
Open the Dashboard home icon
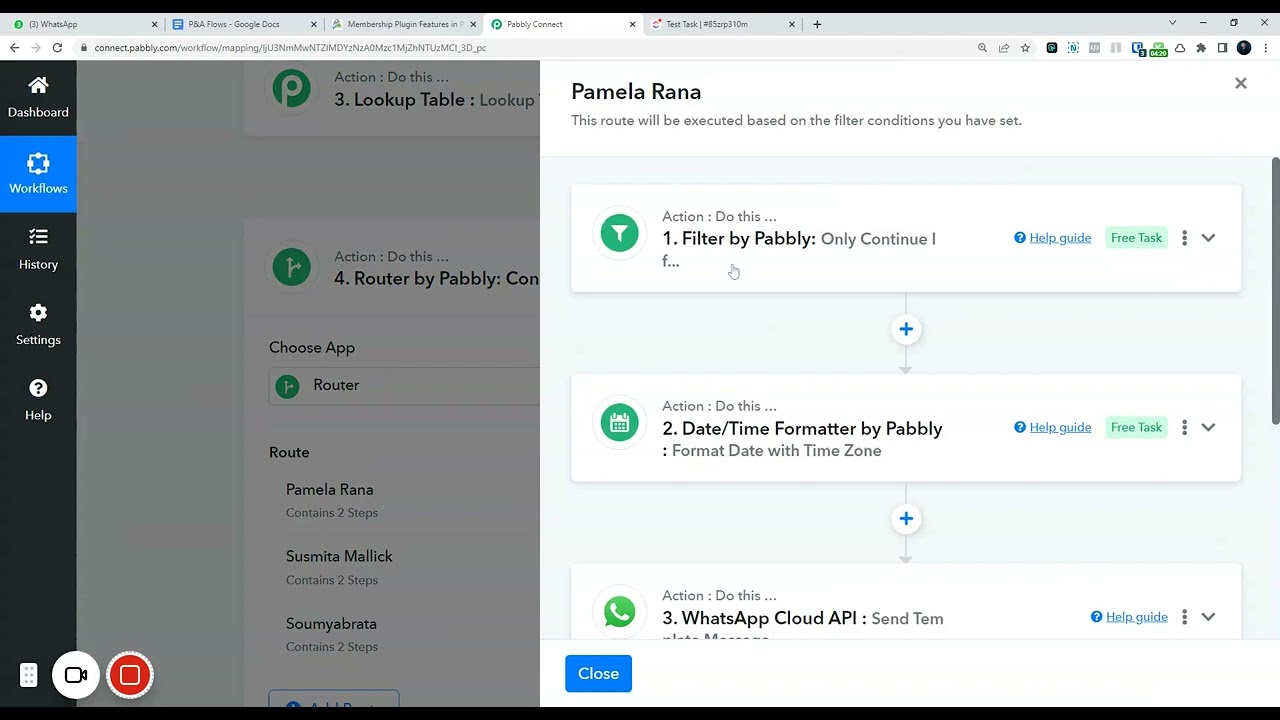click(38, 86)
